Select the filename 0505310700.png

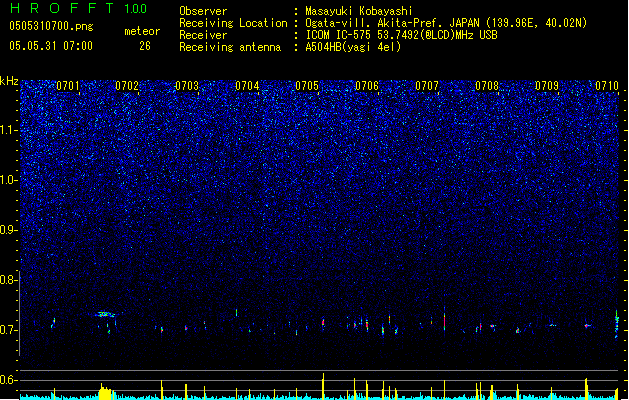51,26
